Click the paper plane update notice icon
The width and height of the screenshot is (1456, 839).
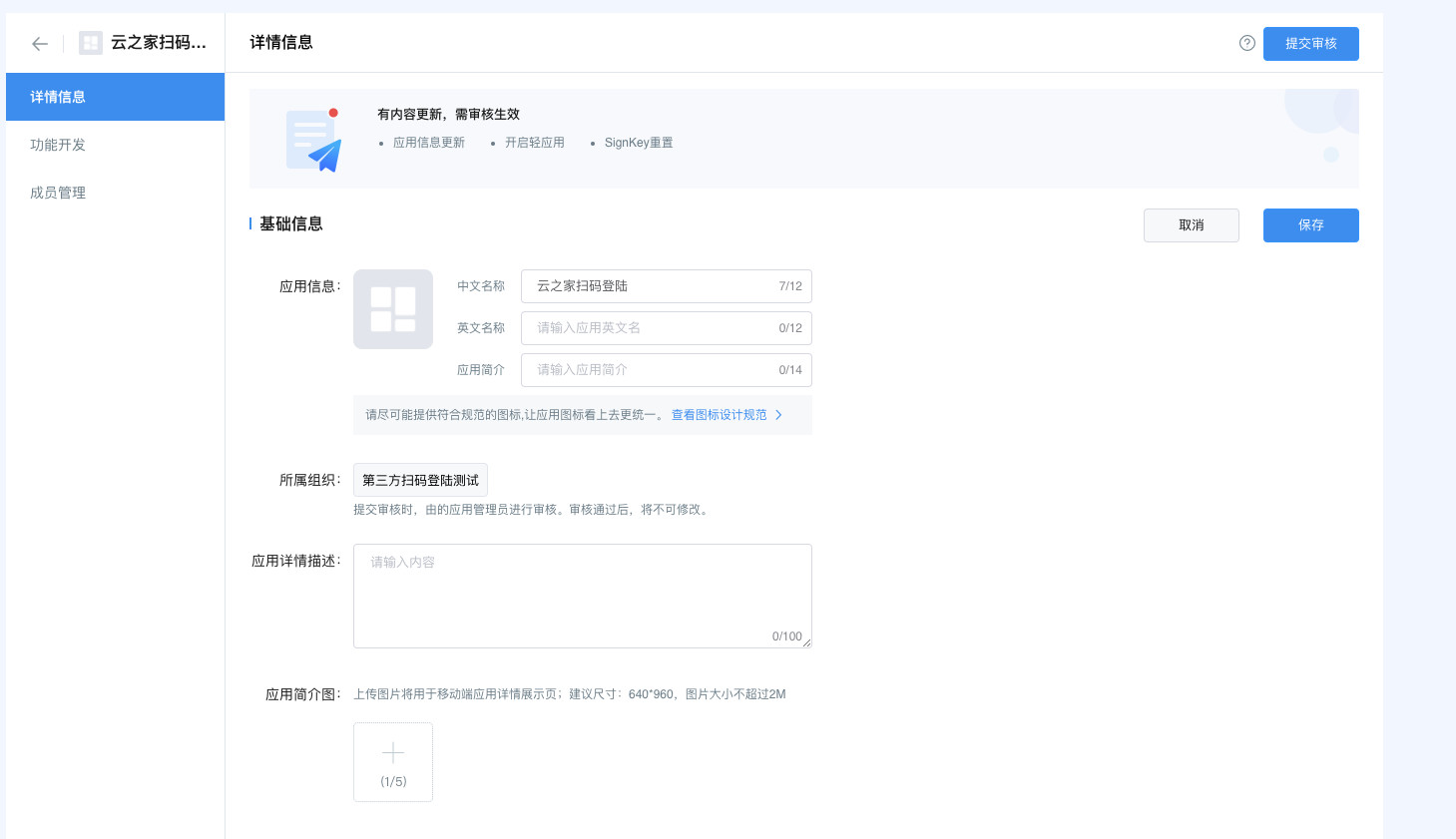click(x=314, y=141)
